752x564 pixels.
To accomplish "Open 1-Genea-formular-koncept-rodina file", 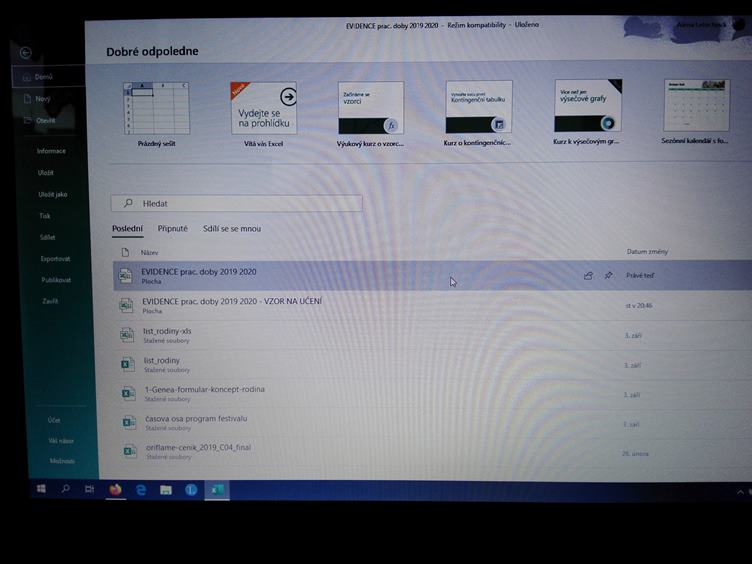I will point(435,394).
